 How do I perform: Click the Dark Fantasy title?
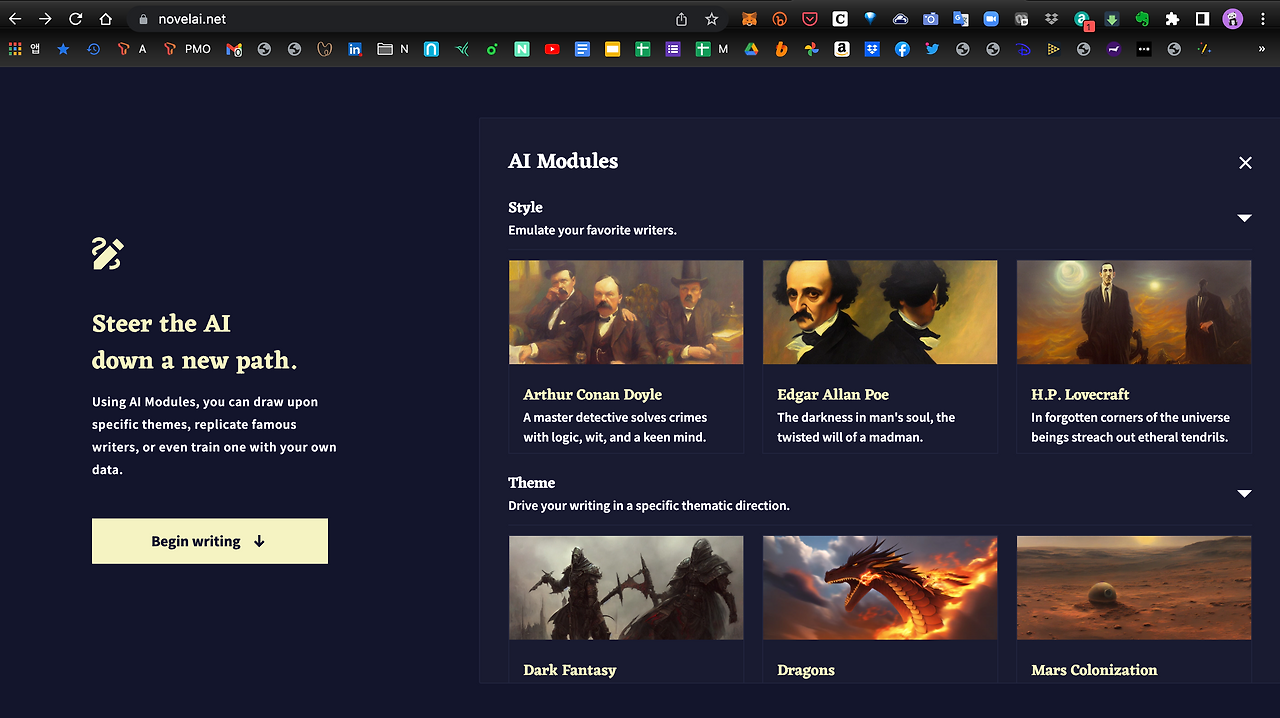pyautogui.click(x=569, y=670)
